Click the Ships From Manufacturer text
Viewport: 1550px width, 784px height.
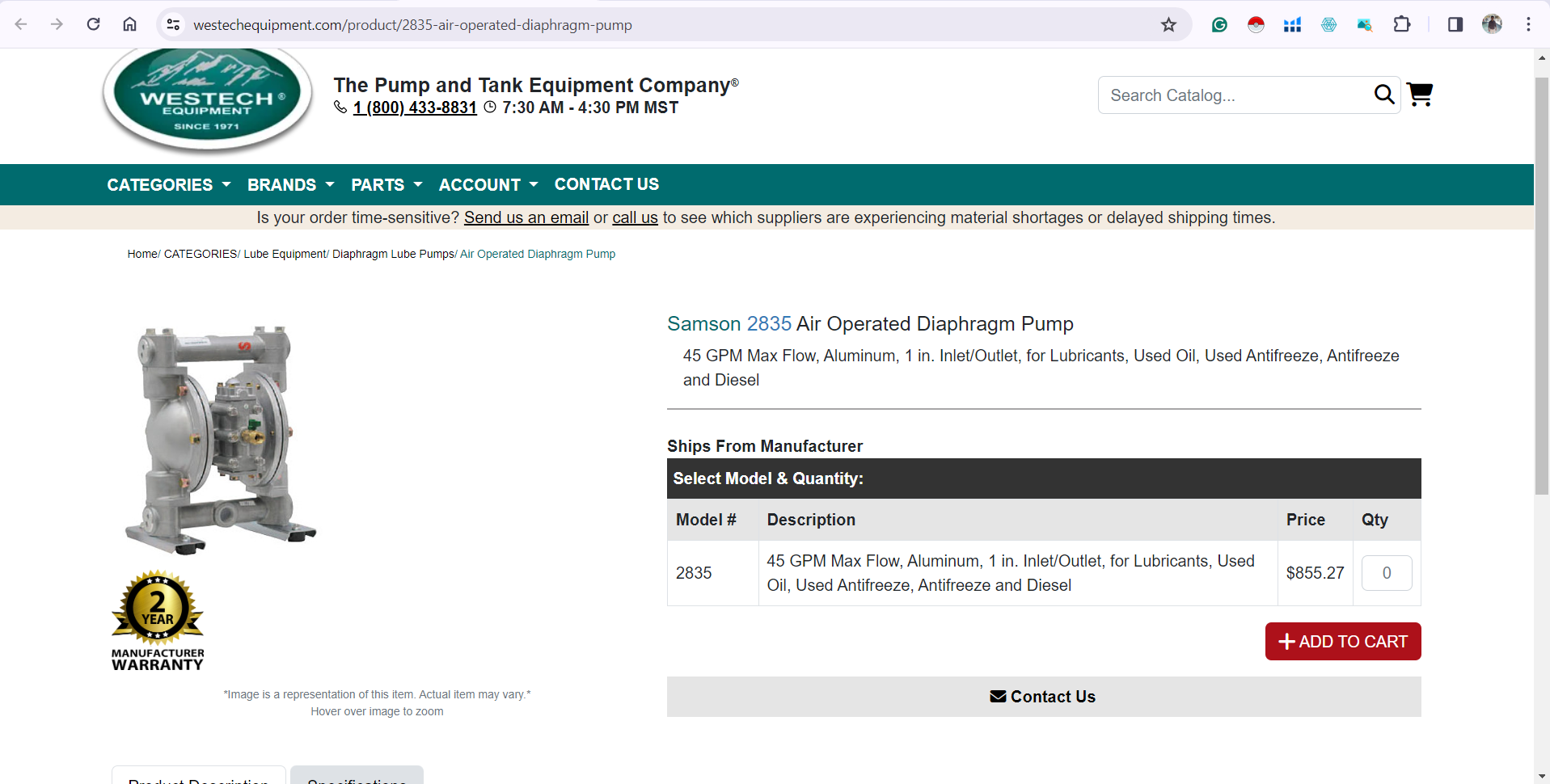tap(765, 446)
